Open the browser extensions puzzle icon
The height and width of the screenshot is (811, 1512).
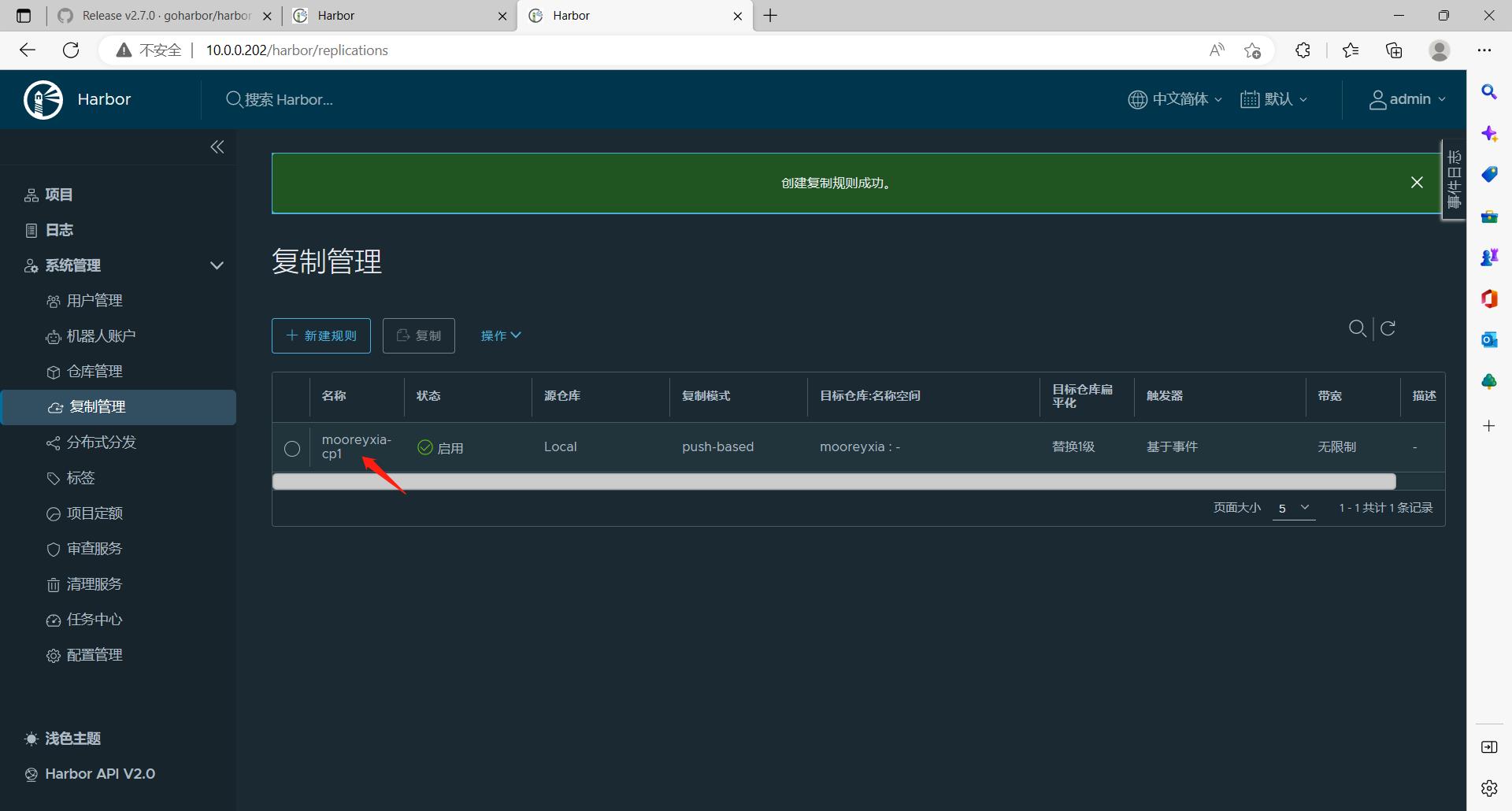pyautogui.click(x=1303, y=50)
